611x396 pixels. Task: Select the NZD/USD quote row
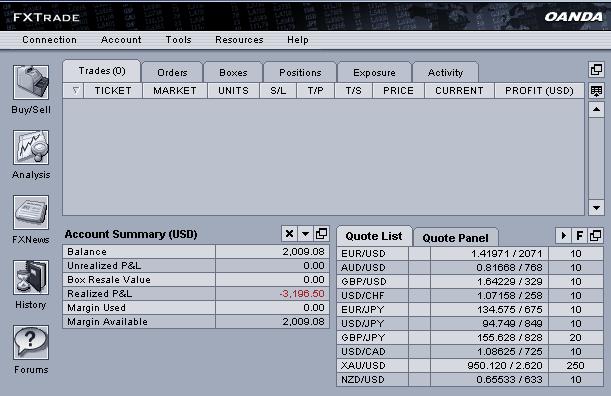470,380
